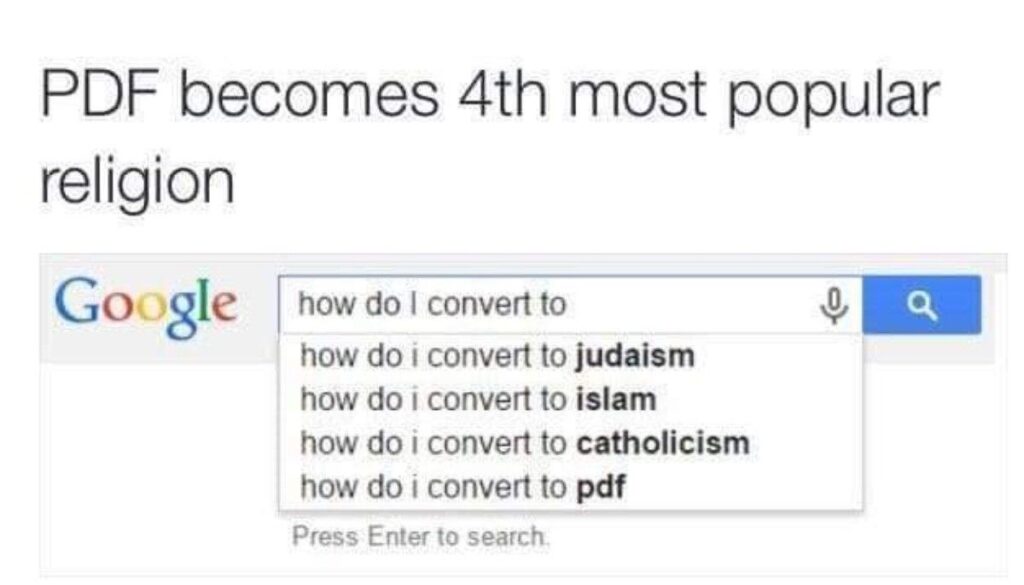Click the word "religion" in the headline
This screenshot has width=1024, height=585.
click(137, 180)
